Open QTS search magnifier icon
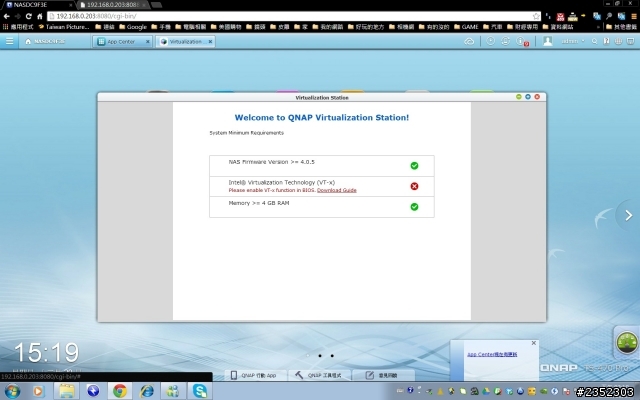640x400 pixels. click(594, 41)
